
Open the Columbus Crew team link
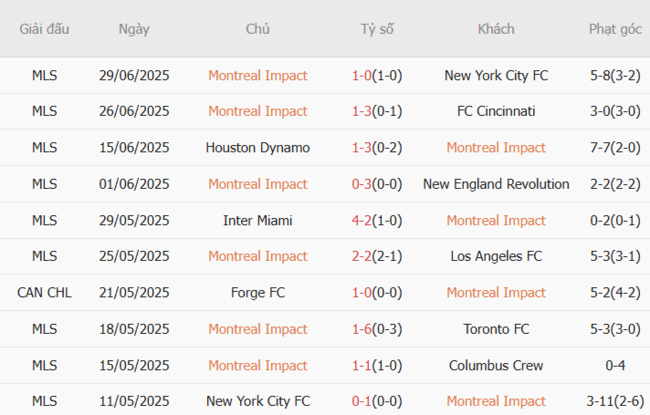pyautogui.click(x=496, y=365)
